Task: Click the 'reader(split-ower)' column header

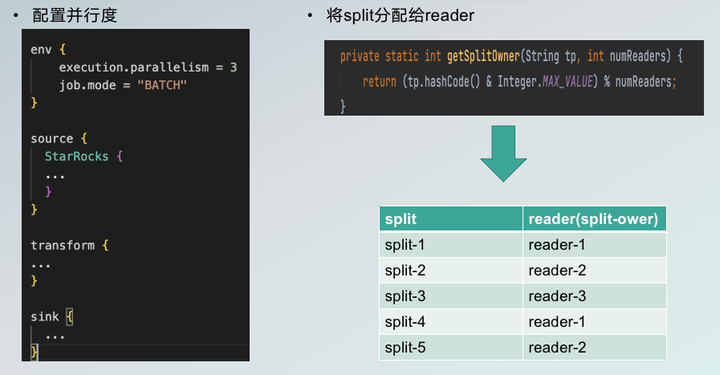Action: coord(595,218)
